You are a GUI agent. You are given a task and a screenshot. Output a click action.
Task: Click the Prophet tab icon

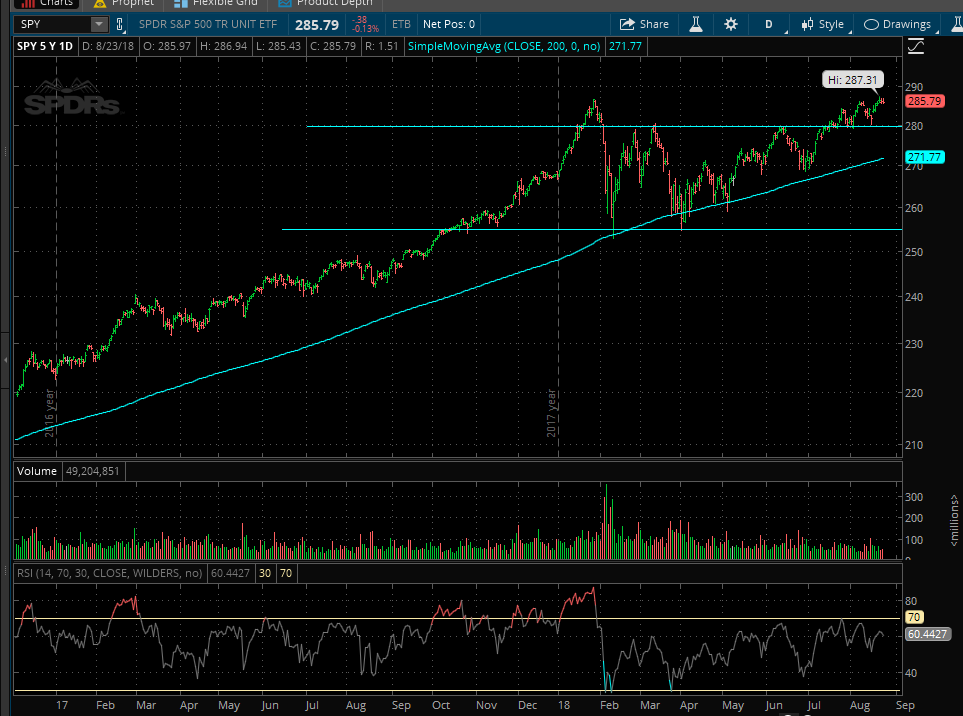click(x=100, y=3)
